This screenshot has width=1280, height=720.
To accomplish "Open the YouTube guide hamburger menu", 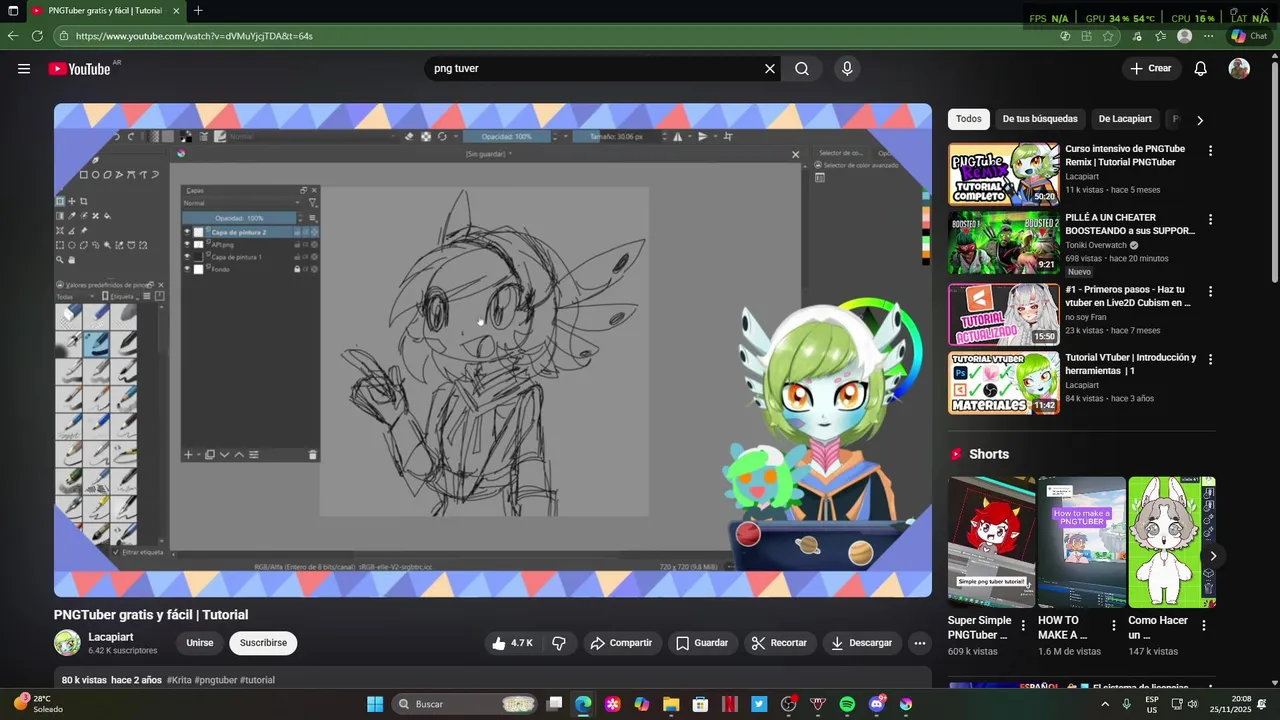I will 24,69.
